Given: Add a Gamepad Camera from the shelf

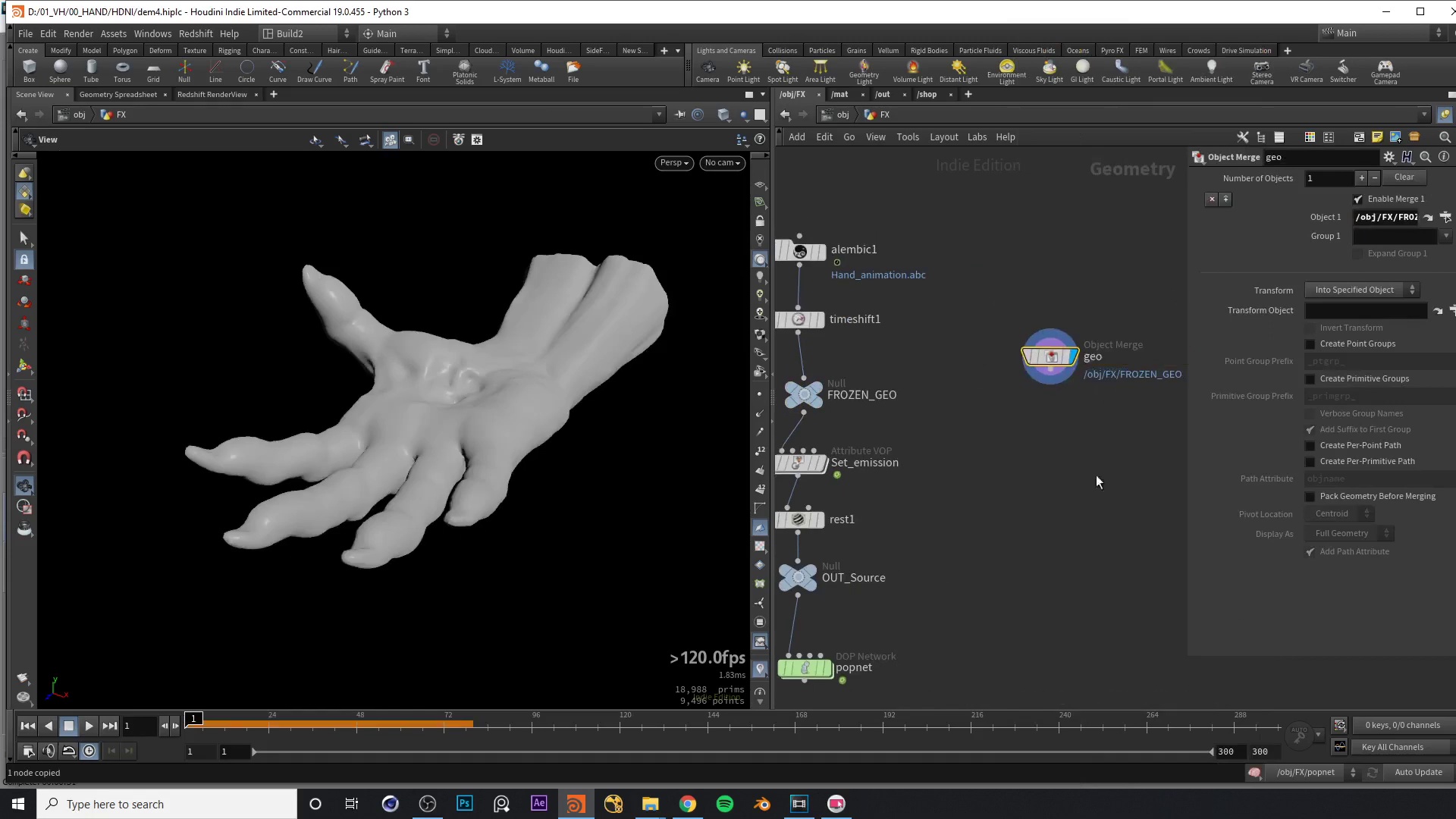Looking at the screenshot, I should click(1385, 72).
